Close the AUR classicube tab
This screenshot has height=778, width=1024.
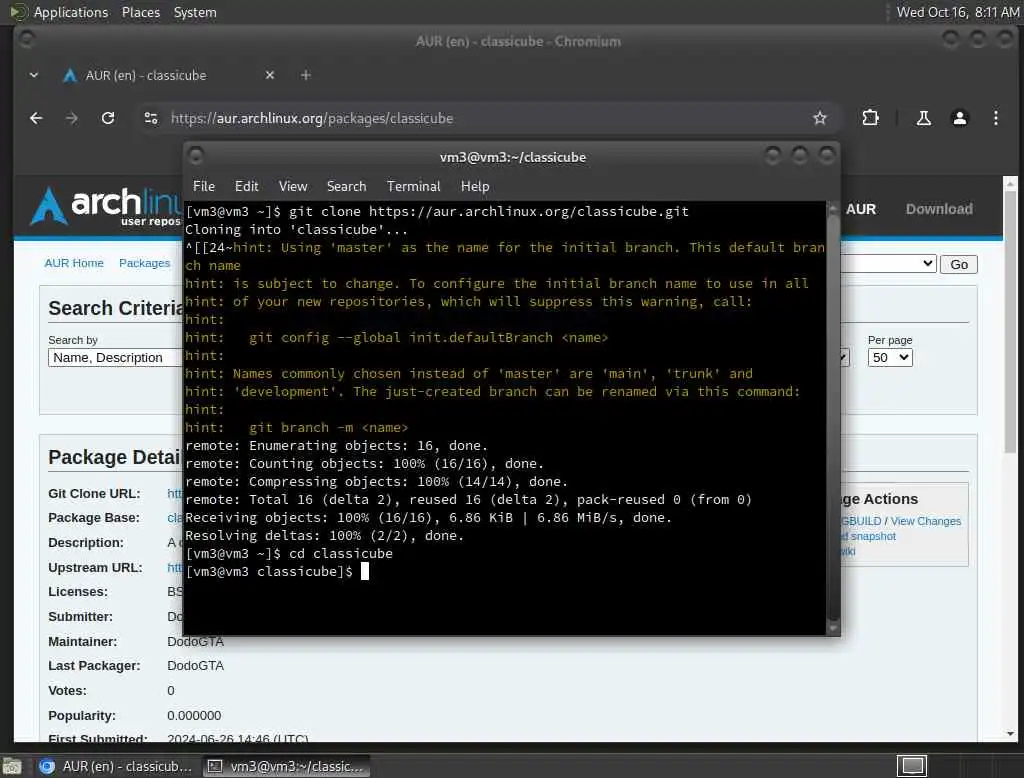(270, 75)
